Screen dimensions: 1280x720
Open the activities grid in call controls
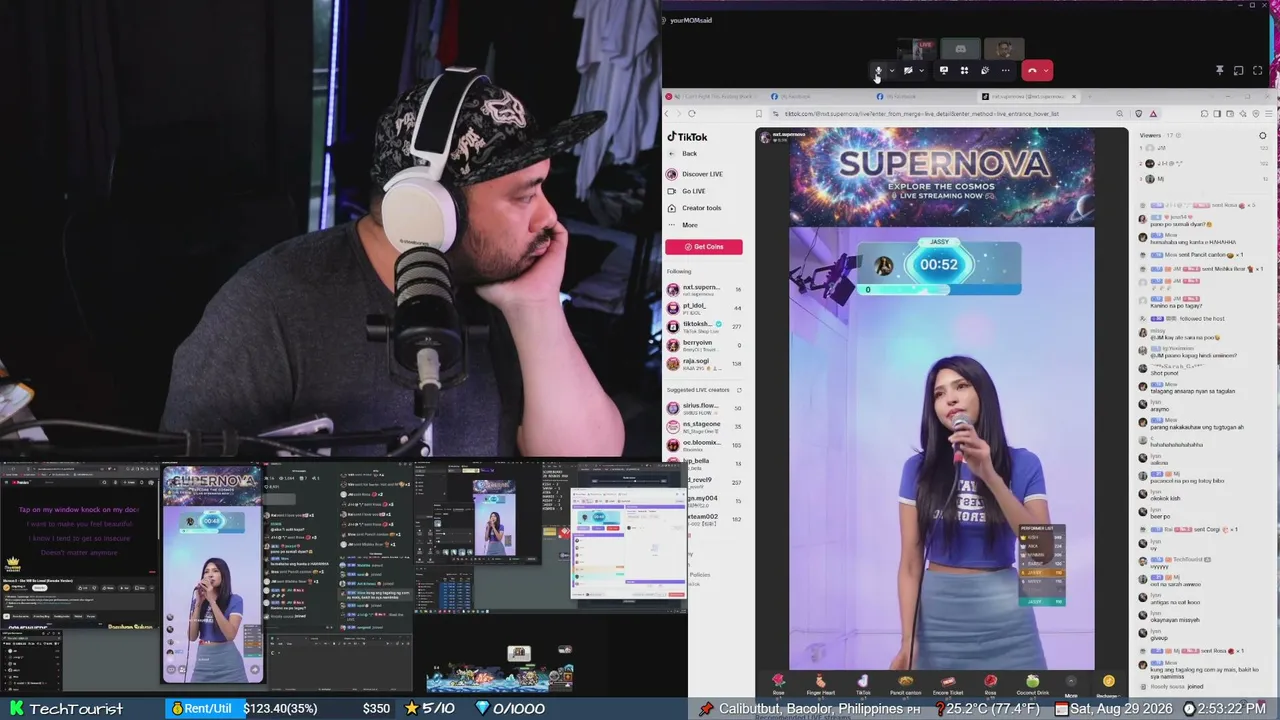pos(964,71)
